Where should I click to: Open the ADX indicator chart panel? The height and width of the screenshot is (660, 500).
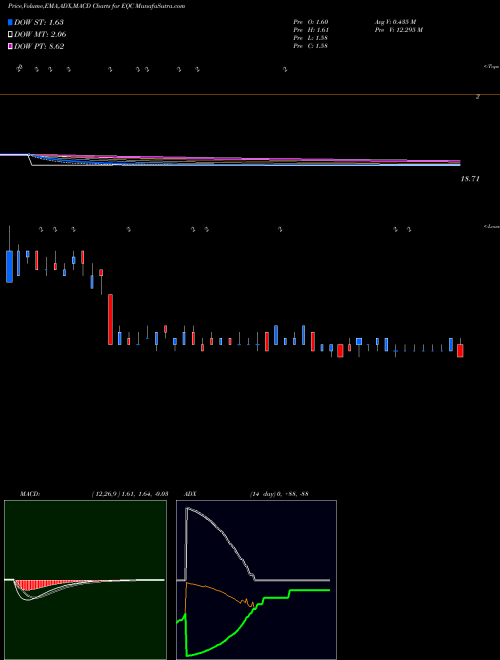(x=256, y=580)
